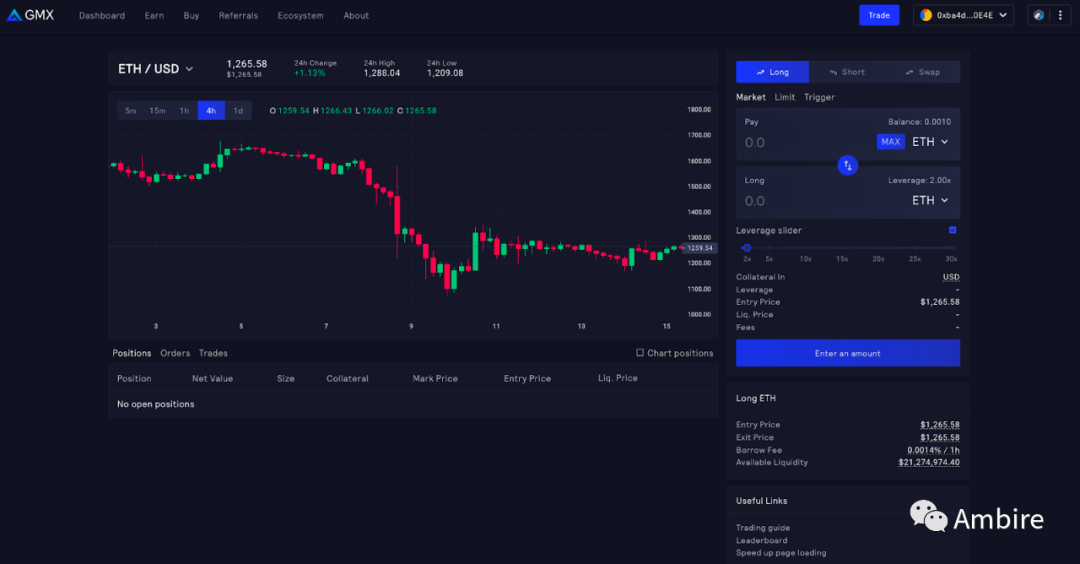Image resolution: width=1080 pixels, height=564 pixels.
Task: Select Market order type
Action: pos(750,97)
